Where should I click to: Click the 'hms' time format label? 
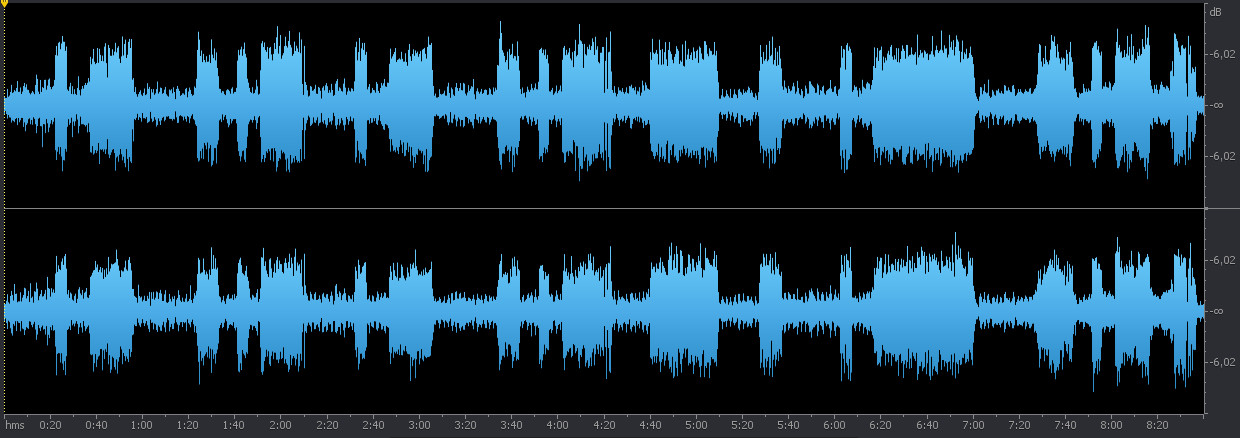point(14,424)
